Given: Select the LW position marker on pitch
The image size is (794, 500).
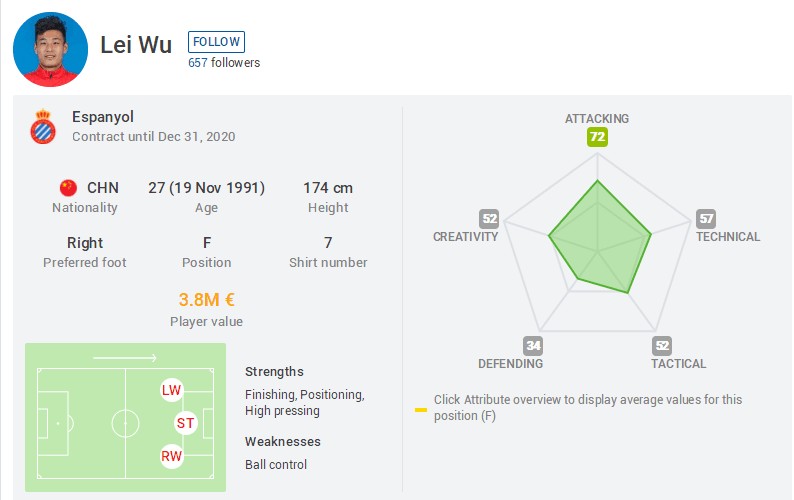Looking at the screenshot, I should [x=171, y=390].
